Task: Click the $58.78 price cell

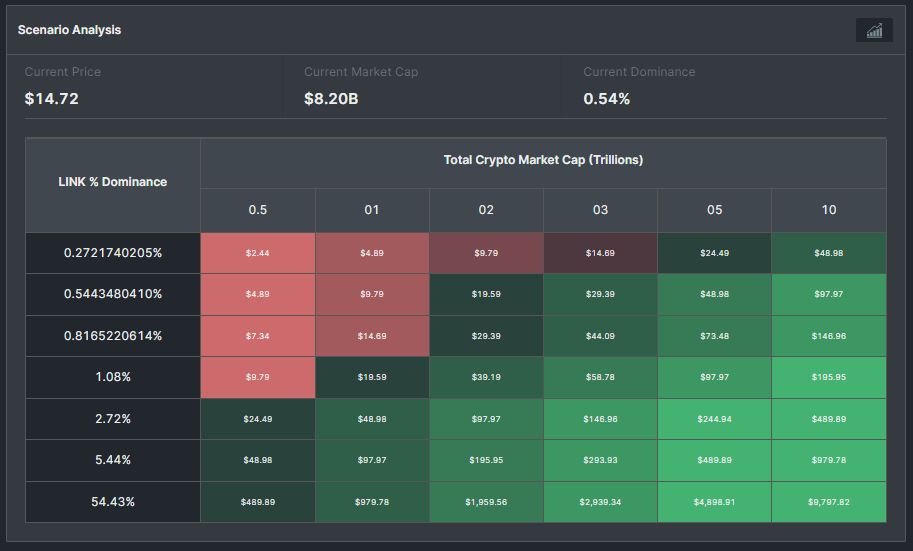Action: (600, 377)
